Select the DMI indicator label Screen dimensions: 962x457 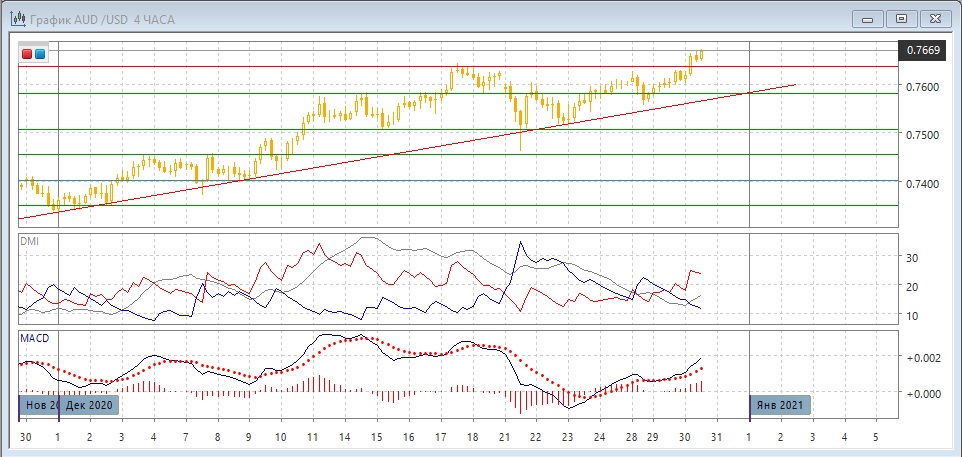point(30,242)
